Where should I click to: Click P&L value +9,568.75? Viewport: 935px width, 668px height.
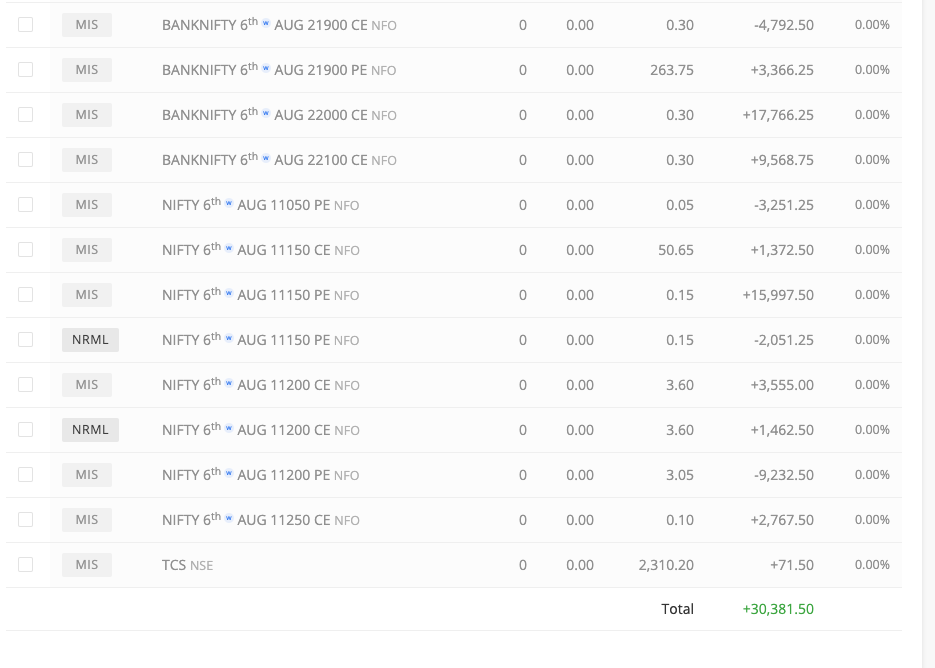tap(782, 160)
